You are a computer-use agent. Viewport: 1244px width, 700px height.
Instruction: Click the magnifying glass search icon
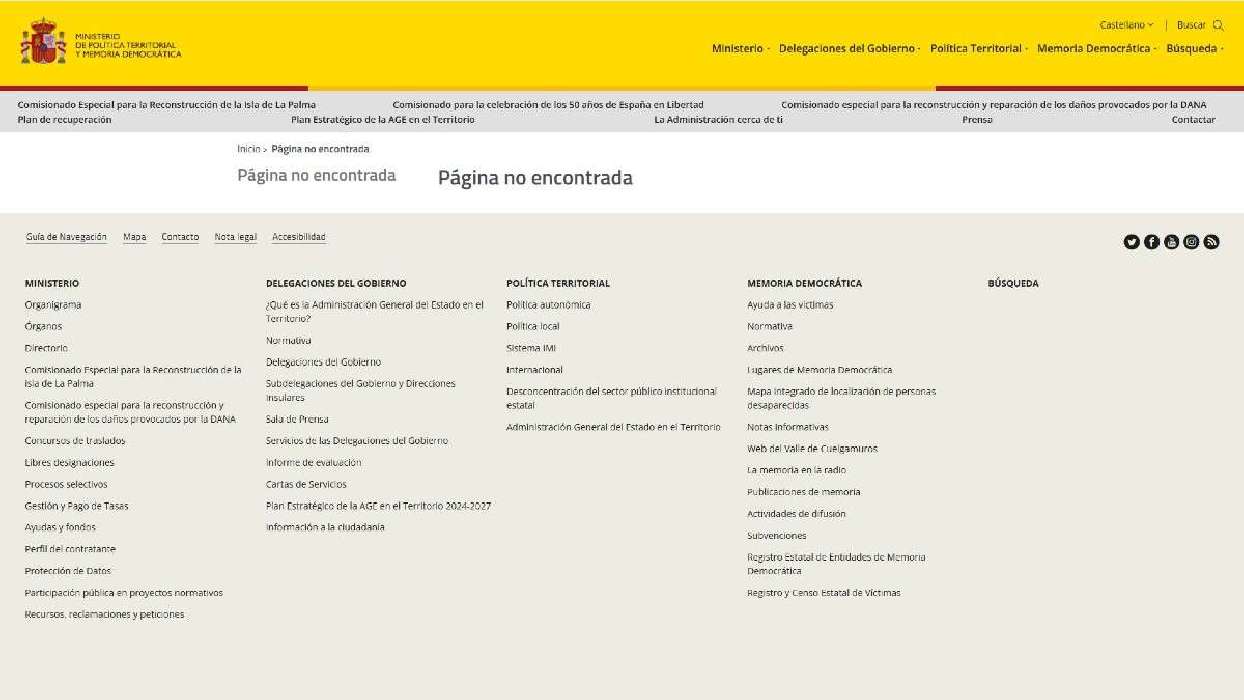[1218, 26]
